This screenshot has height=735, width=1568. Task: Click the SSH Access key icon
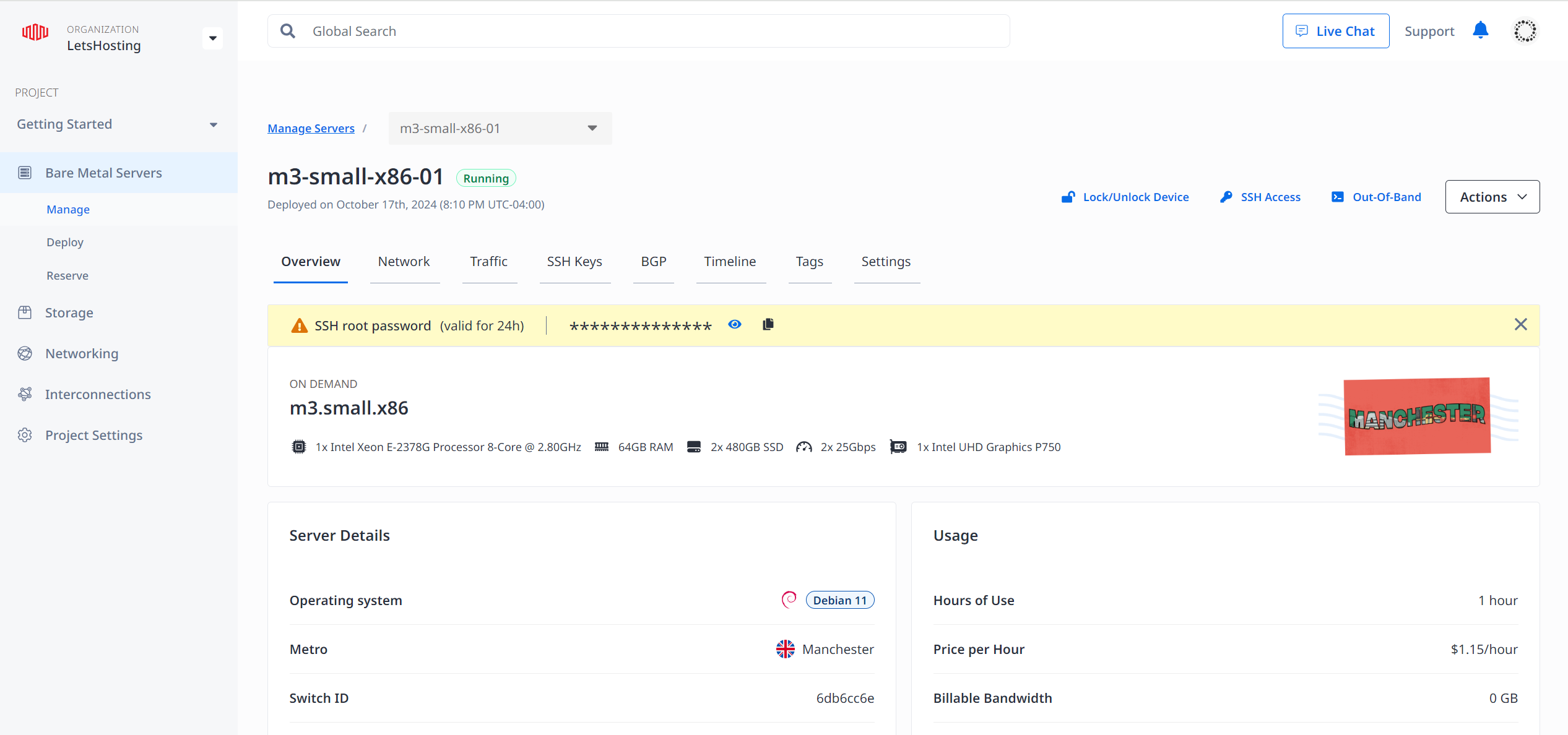[x=1226, y=197]
